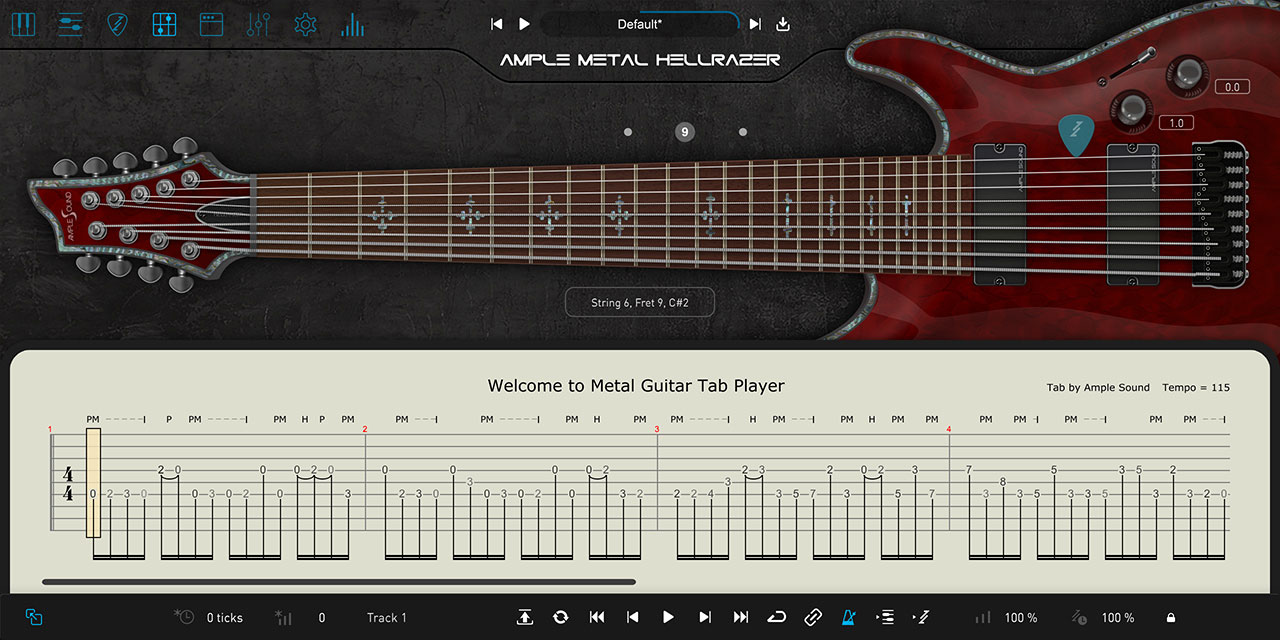Save preset with the download arrow icon
1280x640 pixels.
point(783,24)
